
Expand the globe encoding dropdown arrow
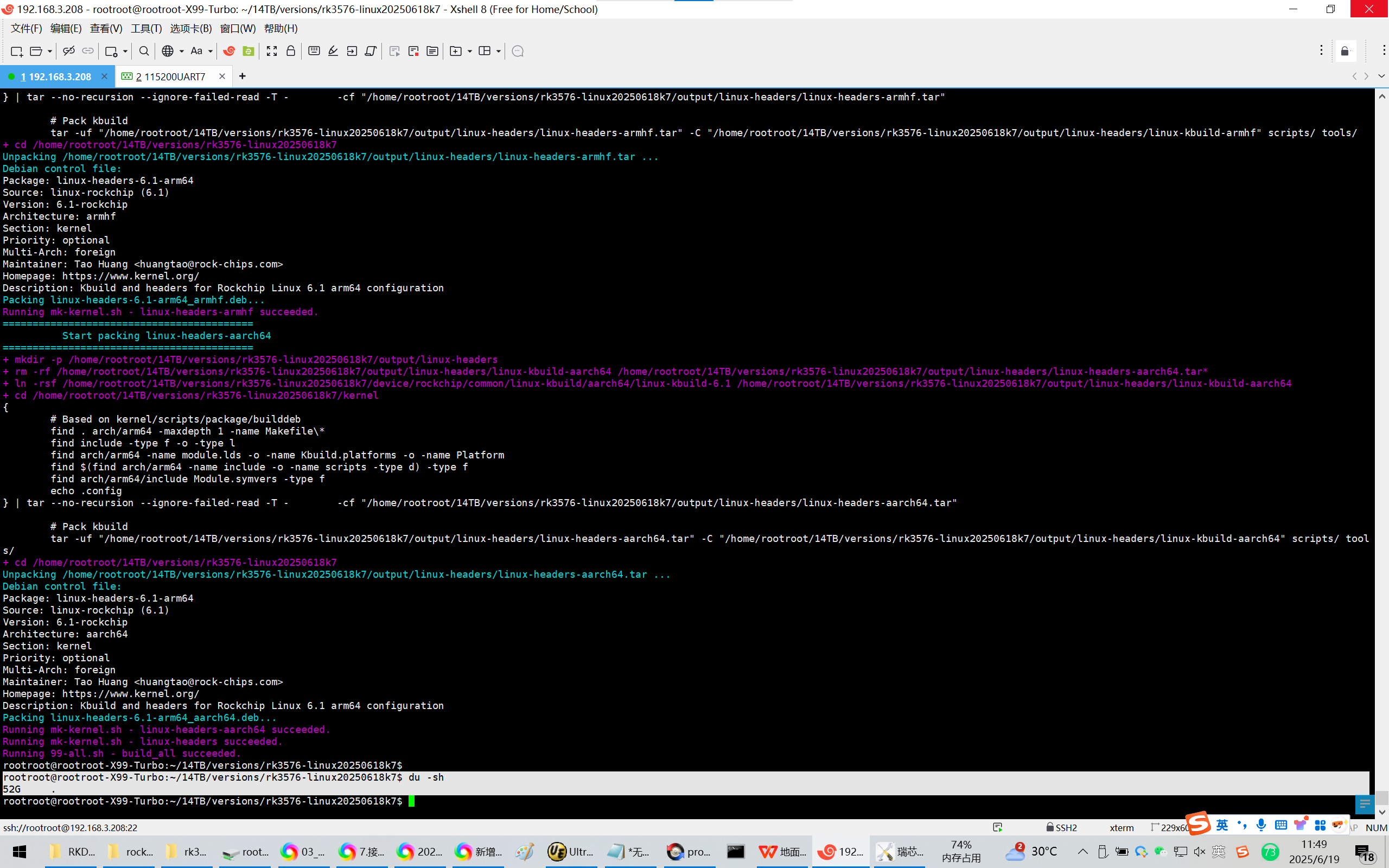pos(181,52)
